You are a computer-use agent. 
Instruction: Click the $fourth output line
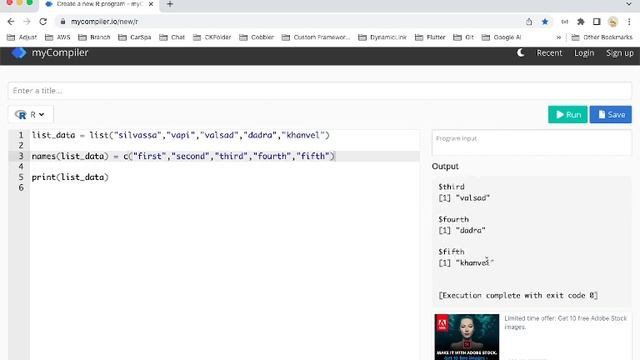click(x=453, y=219)
